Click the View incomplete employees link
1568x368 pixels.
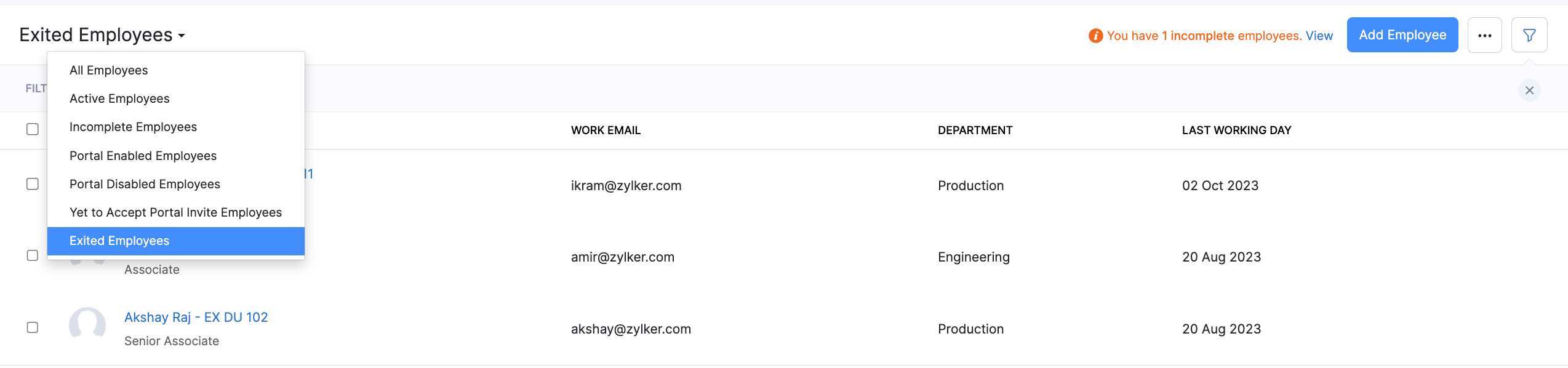coord(1319,36)
